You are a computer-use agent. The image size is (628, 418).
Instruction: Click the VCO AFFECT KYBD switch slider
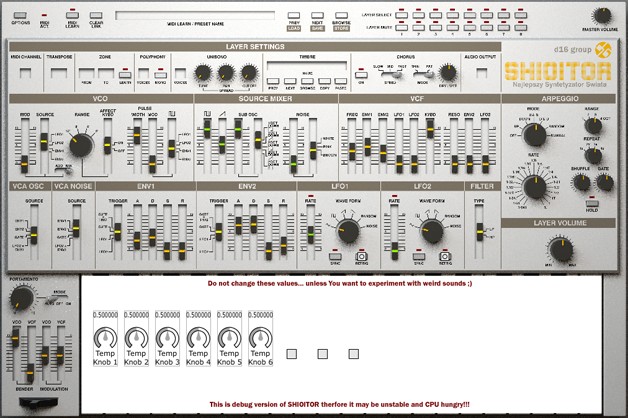click(x=107, y=145)
